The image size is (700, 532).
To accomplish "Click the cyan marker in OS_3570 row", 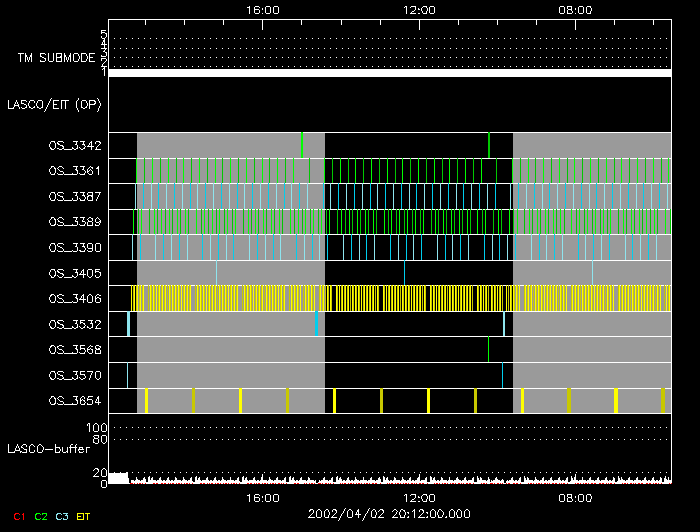I will click(x=502, y=375).
